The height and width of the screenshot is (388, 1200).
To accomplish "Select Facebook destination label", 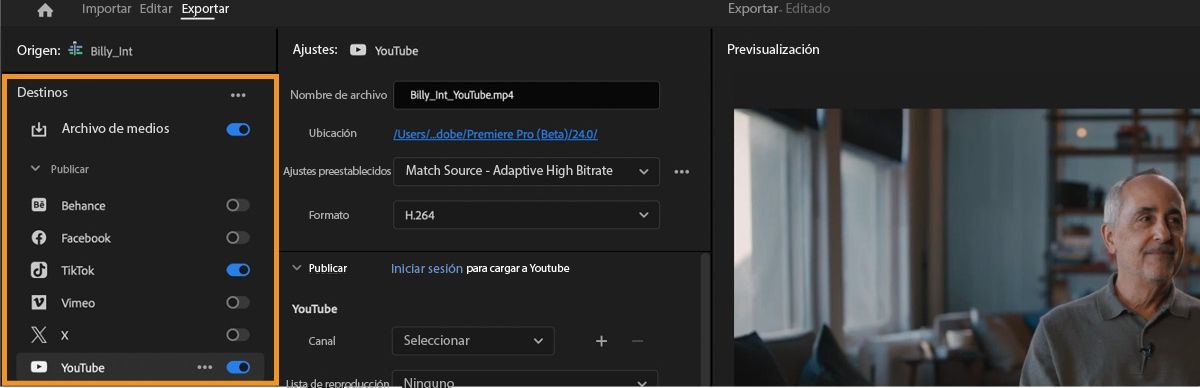I will pyautogui.click(x=86, y=238).
